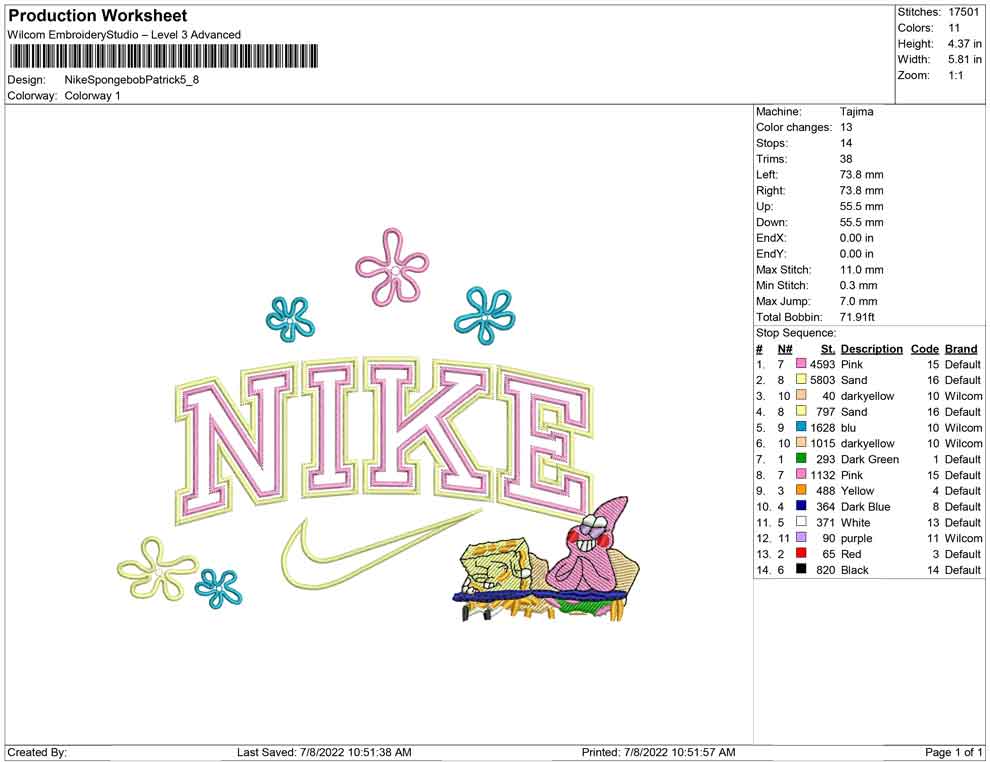Image resolution: width=990 pixels, height=762 pixels.
Task: Click the Wilcom EmbroideryStudio subtitle
Action: click(124, 35)
